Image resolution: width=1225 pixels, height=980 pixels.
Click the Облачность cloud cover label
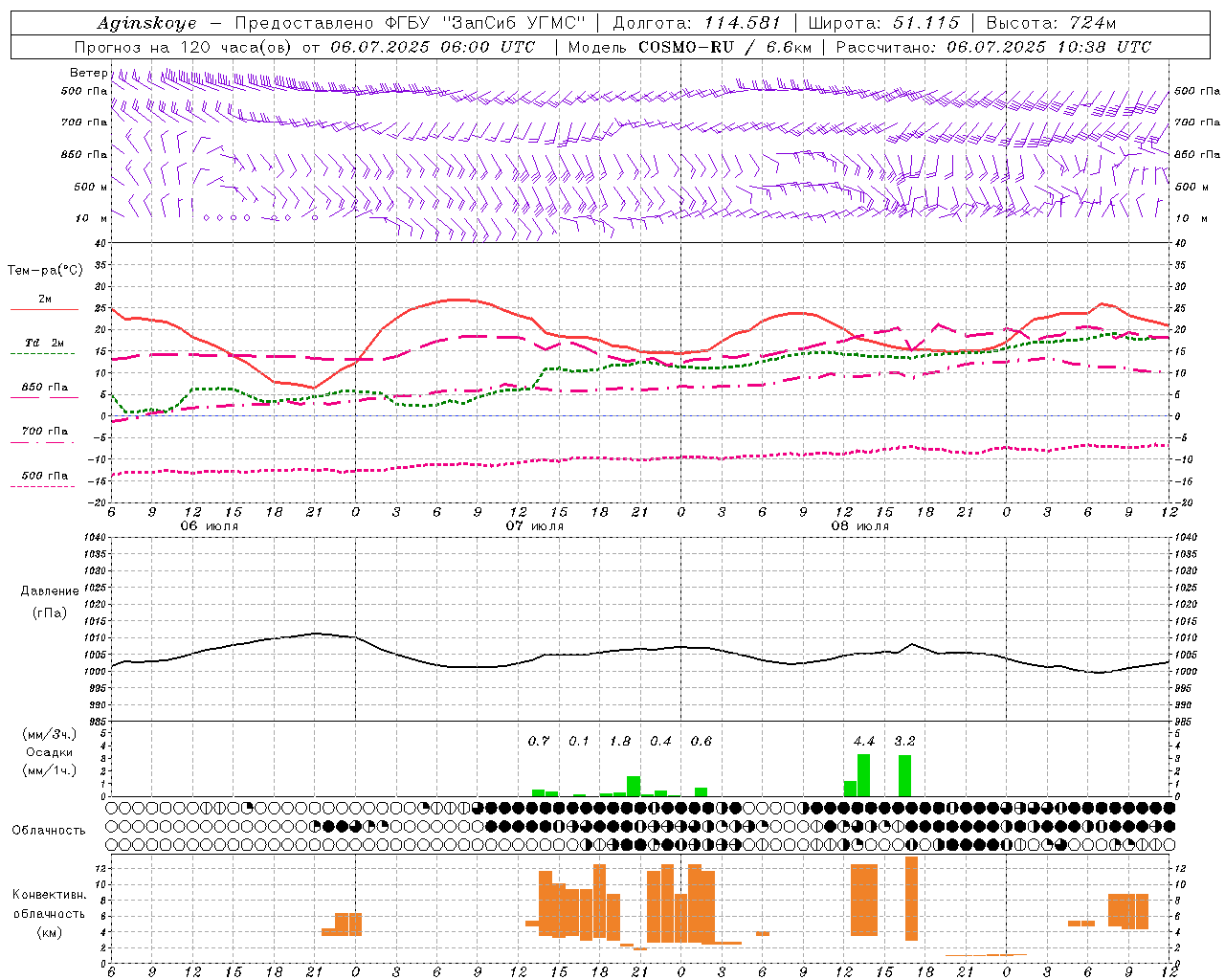(x=49, y=831)
